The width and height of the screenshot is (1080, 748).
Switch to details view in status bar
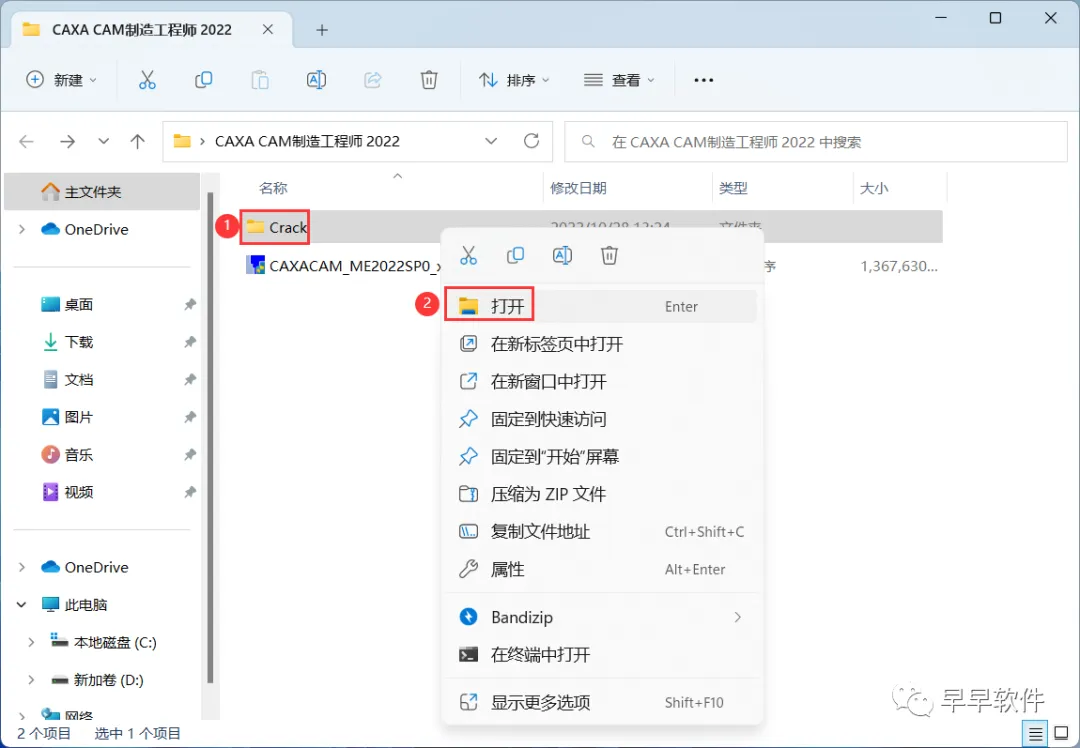(x=1035, y=734)
